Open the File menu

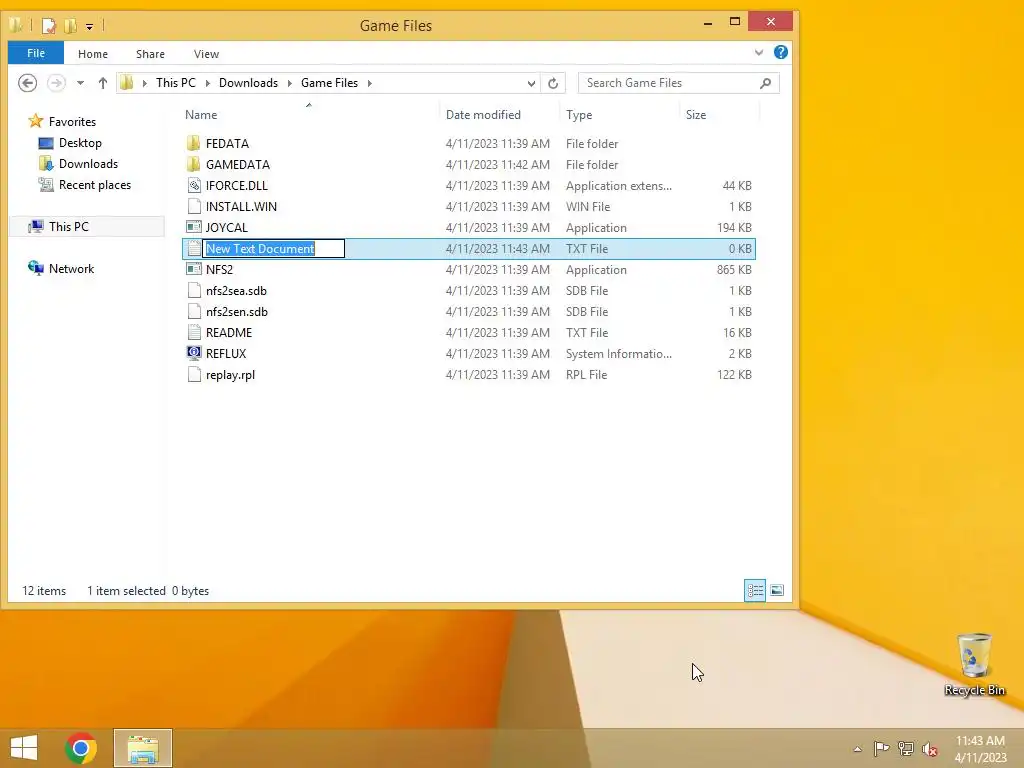click(x=36, y=53)
